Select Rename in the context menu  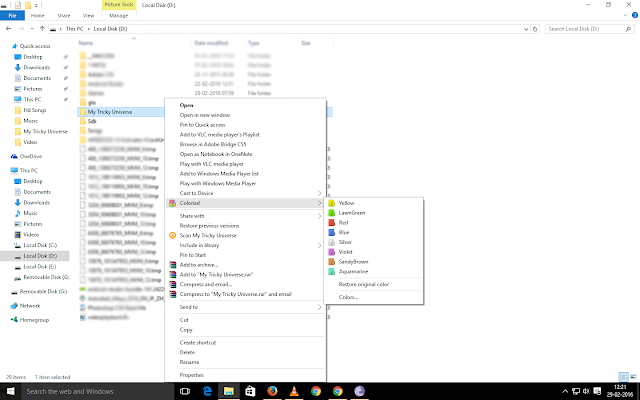pyautogui.click(x=245, y=362)
